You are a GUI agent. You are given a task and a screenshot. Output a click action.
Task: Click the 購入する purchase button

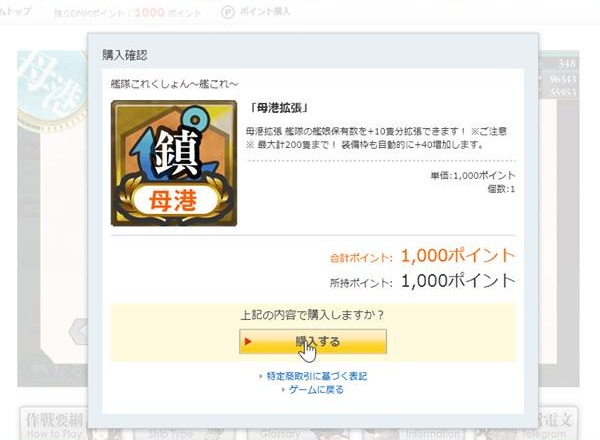click(x=313, y=341)
